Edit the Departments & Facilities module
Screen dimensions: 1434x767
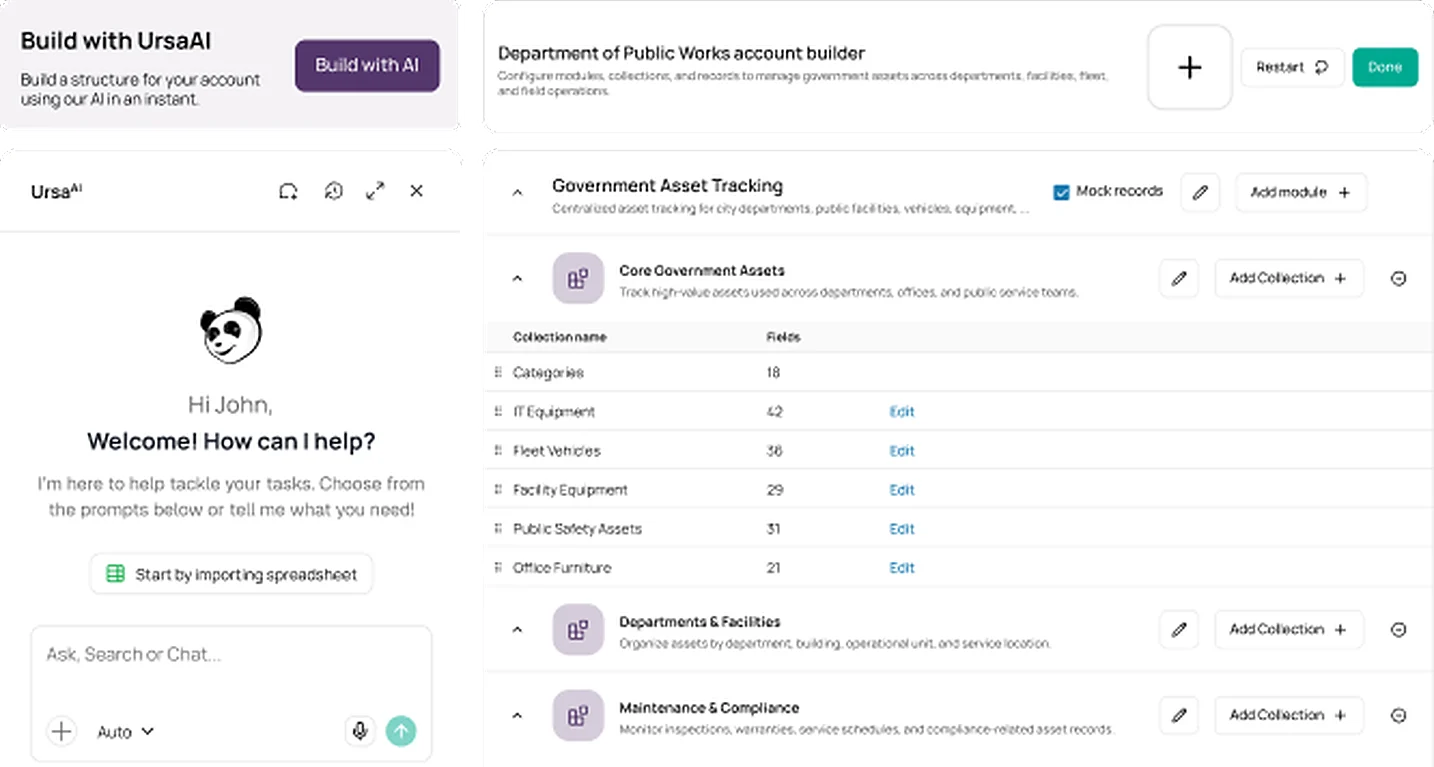pyautogui.click(x=1179, y=629)
